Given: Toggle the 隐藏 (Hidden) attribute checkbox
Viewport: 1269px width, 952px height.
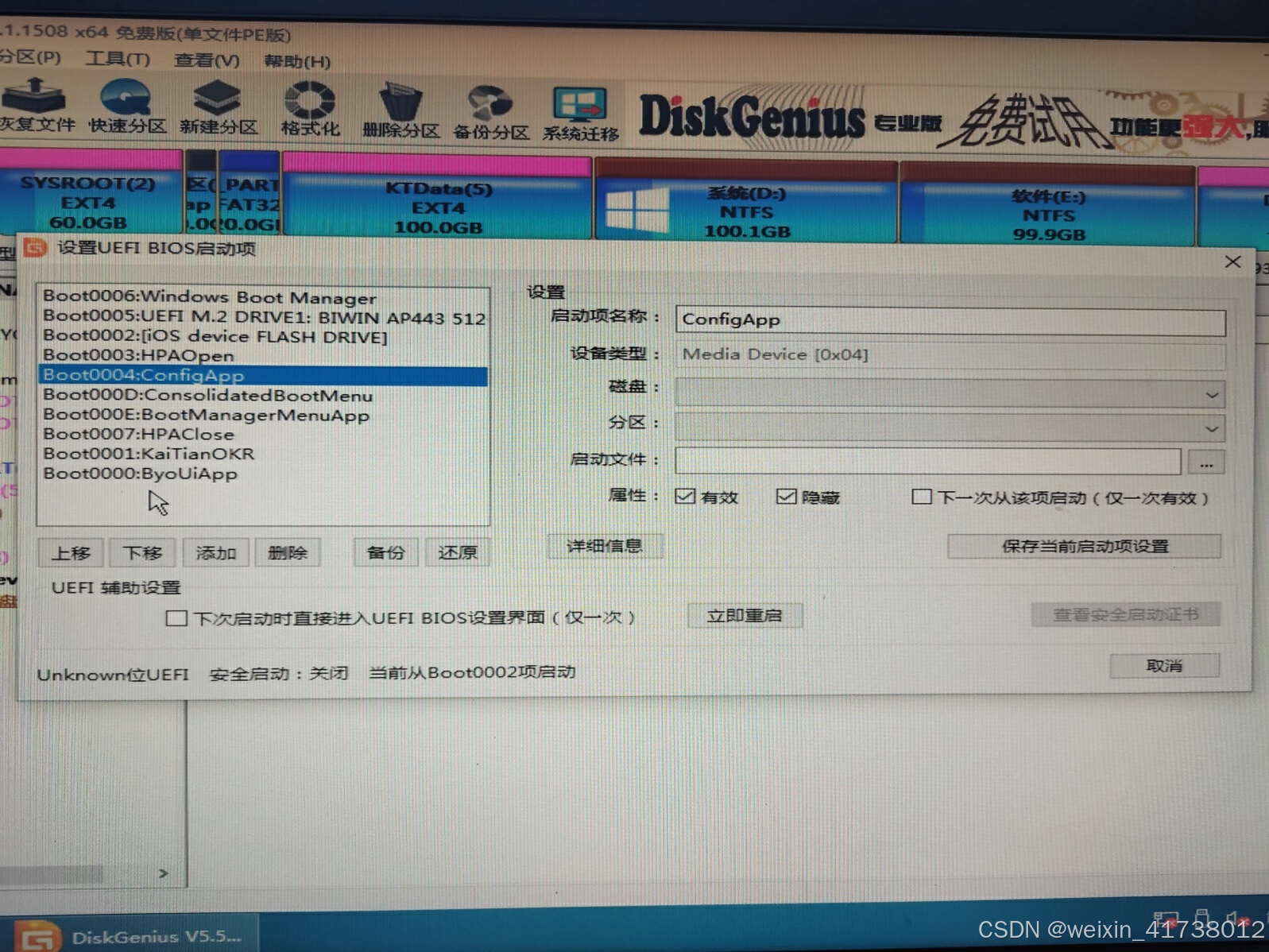Looking at the screenshot, I should 786,497.
